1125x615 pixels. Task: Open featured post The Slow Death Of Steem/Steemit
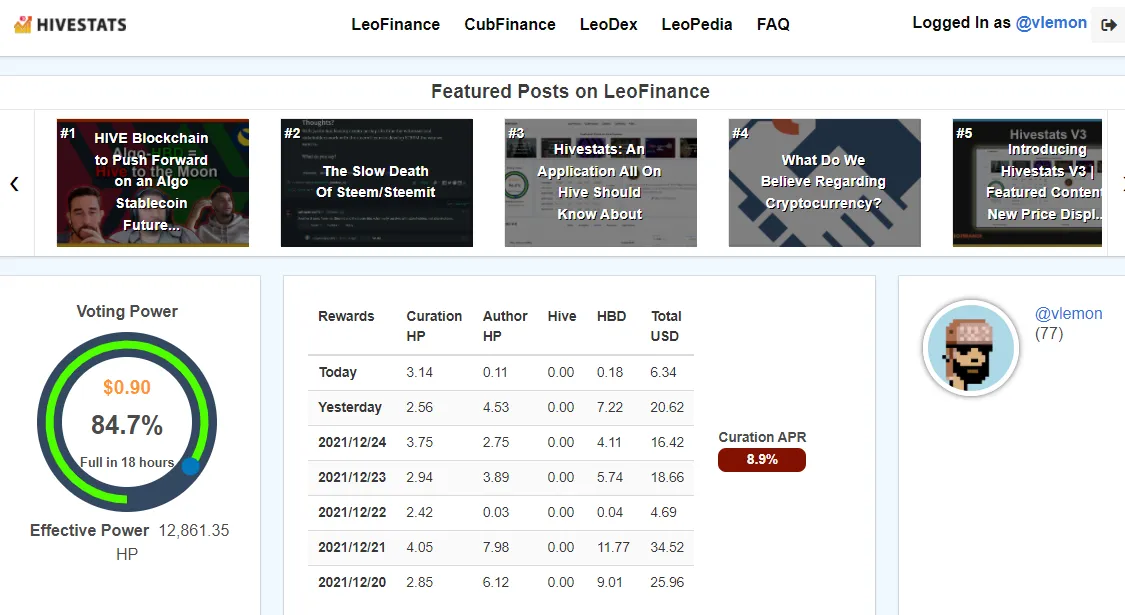[x=377, y=183]
